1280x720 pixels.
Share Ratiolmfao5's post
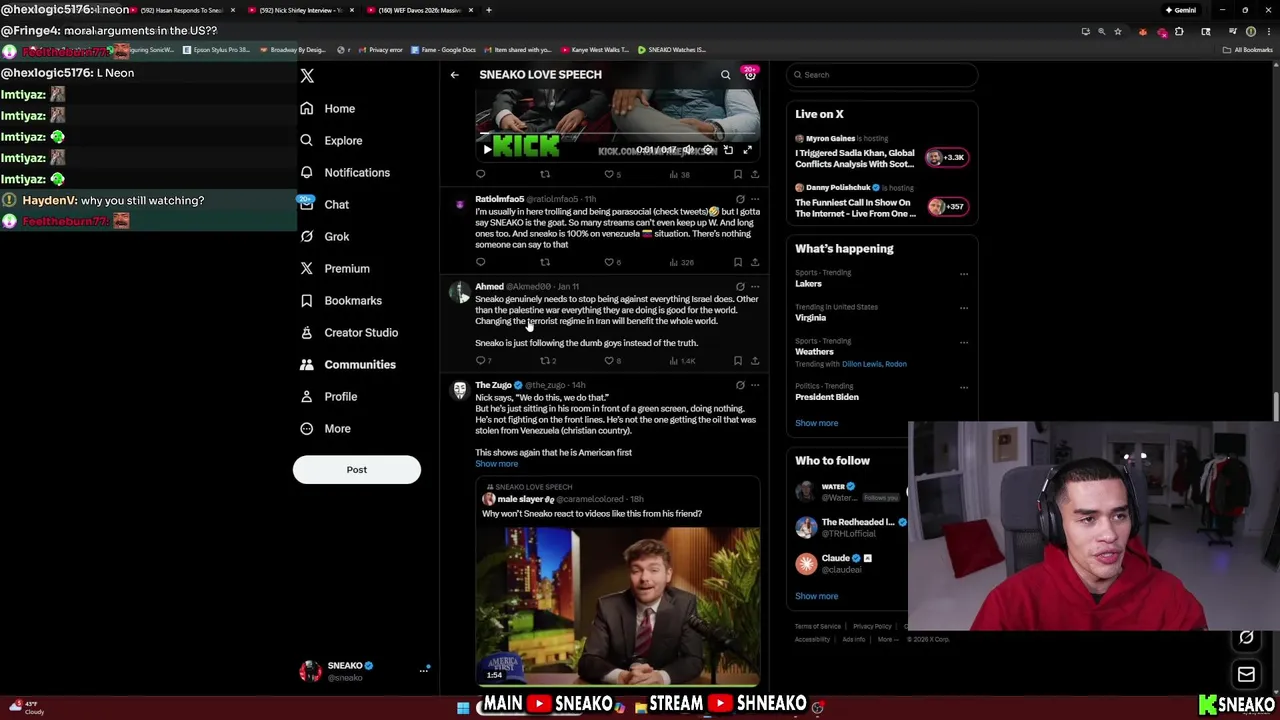tap(755, 262)
